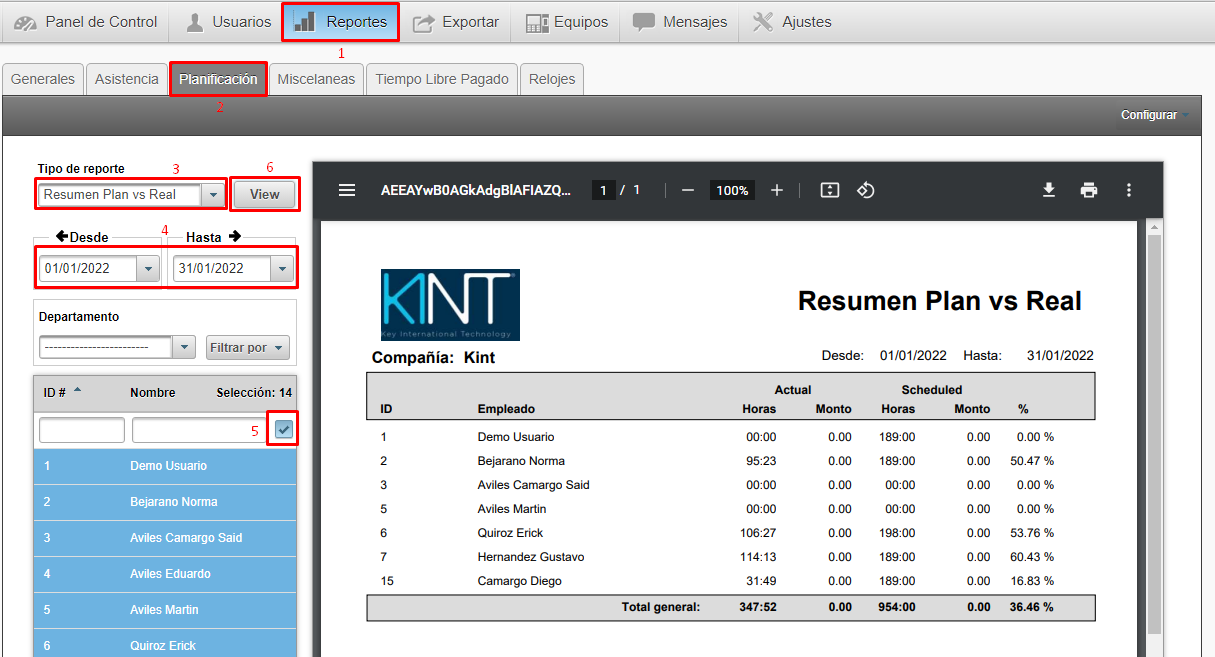This screenshot has width=1215, height=657.
Task: Click the Configurar button
Action: click(1154, 115)
